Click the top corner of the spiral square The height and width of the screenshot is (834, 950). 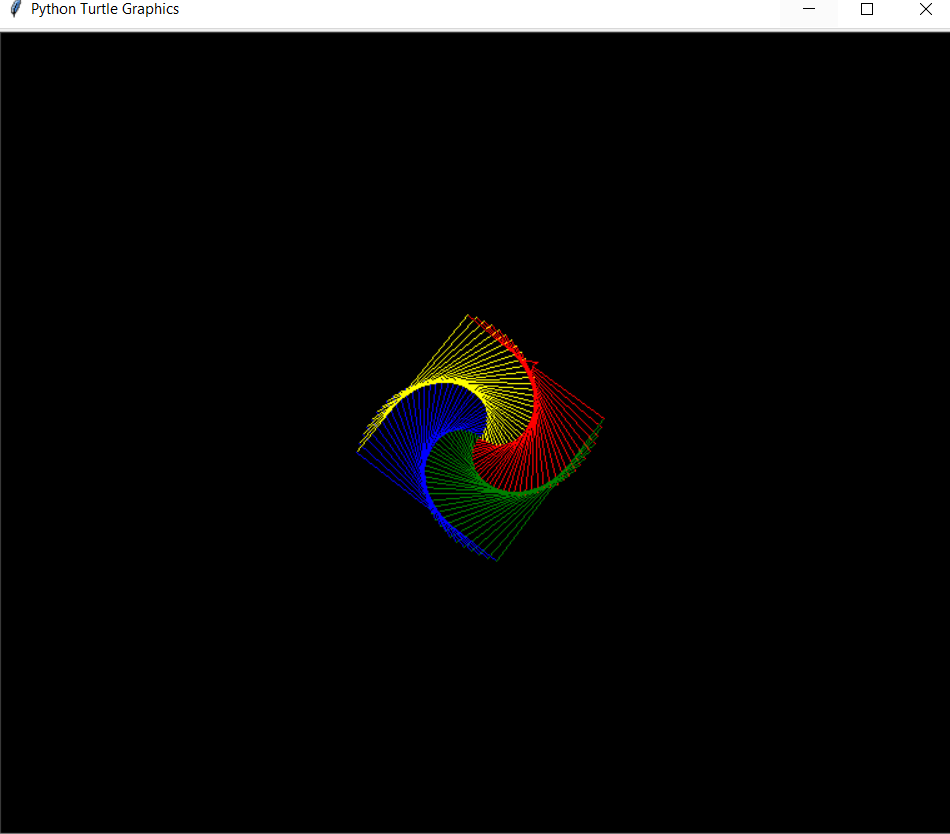[x=467, y=315]
